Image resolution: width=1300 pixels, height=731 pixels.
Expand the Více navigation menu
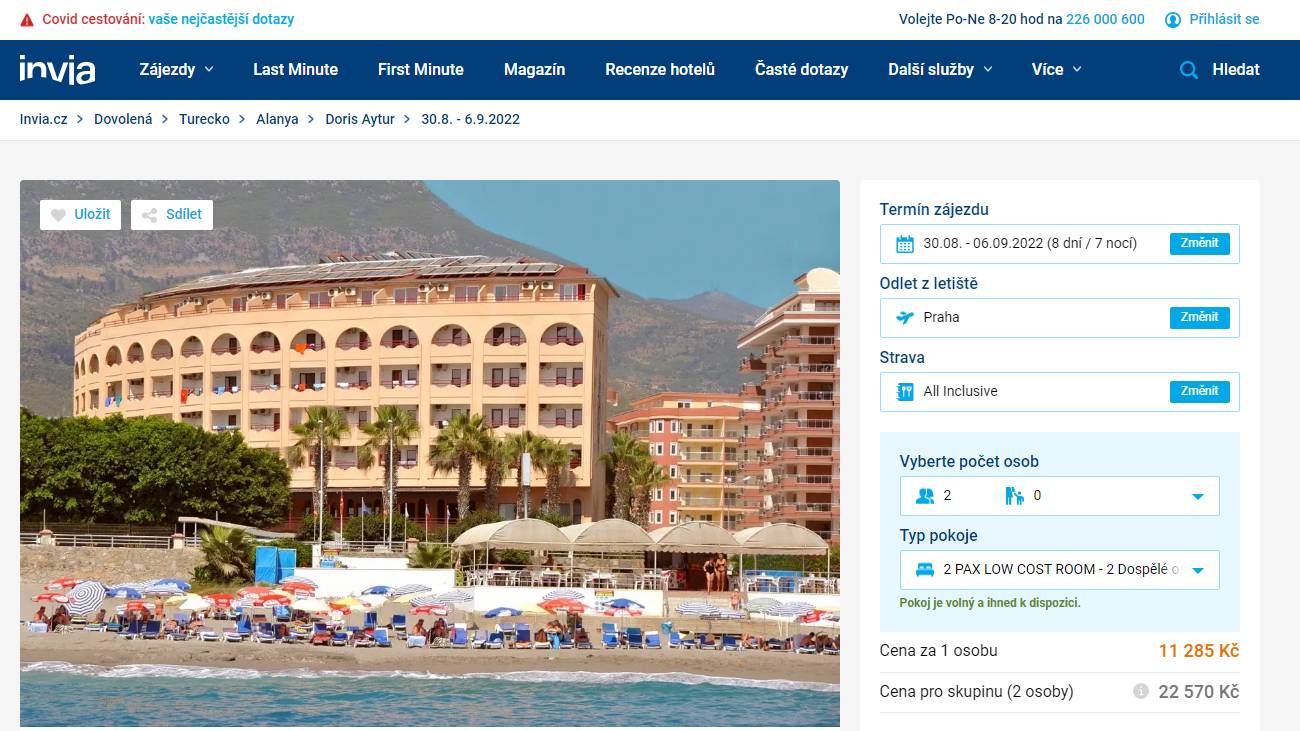[x=1057, y=69]
